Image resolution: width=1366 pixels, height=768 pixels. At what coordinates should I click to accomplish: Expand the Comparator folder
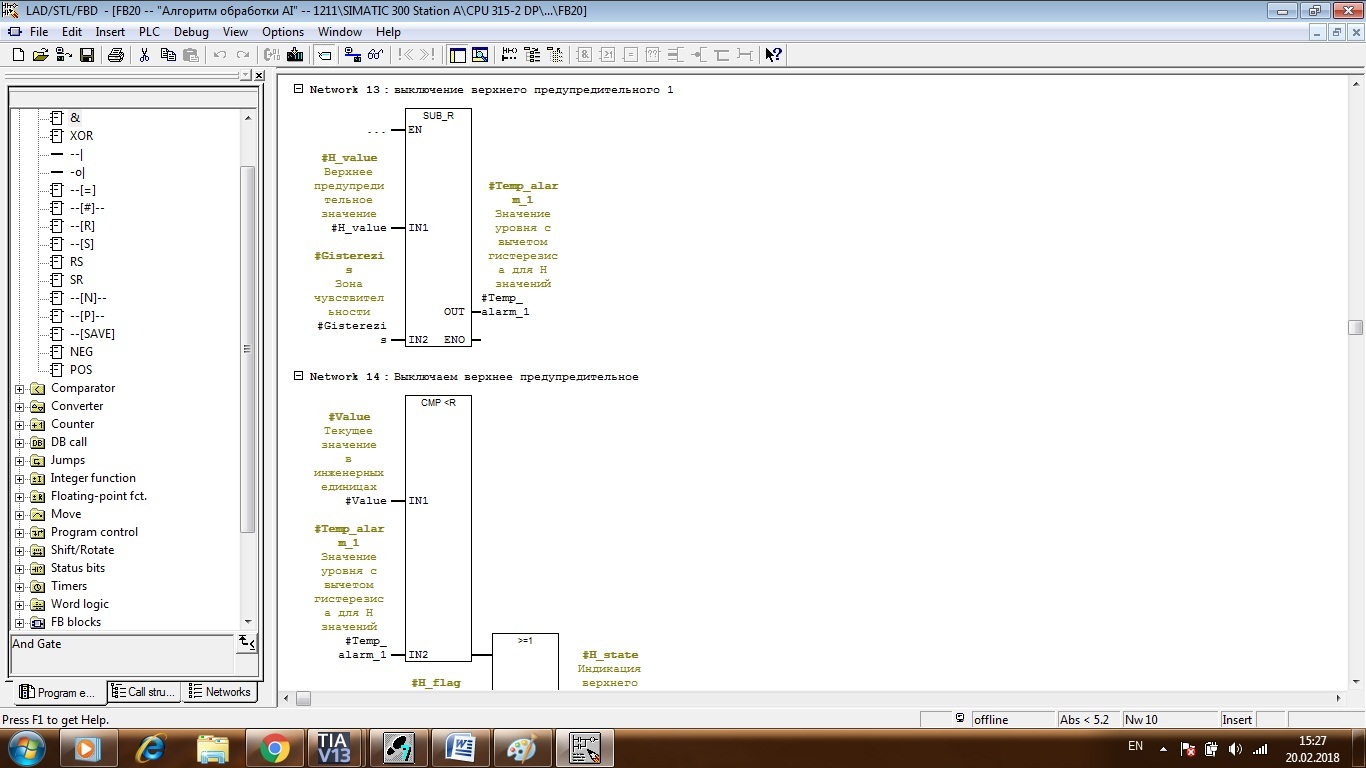click(x=19, y=388)
